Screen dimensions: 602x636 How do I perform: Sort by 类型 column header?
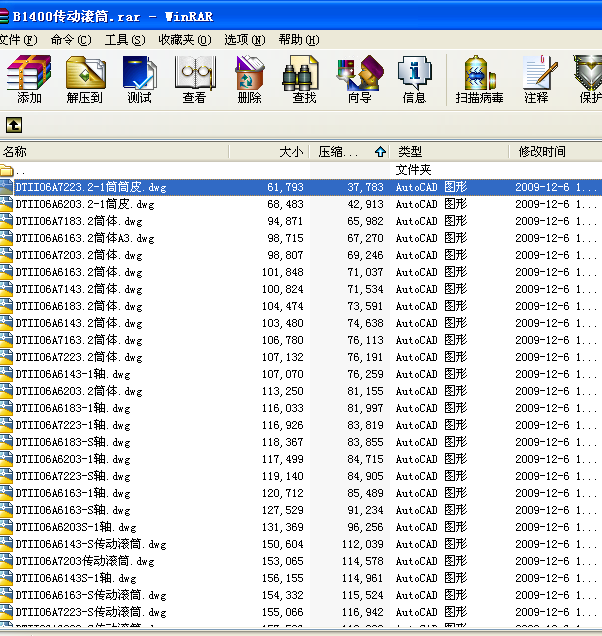click(449, 152)
